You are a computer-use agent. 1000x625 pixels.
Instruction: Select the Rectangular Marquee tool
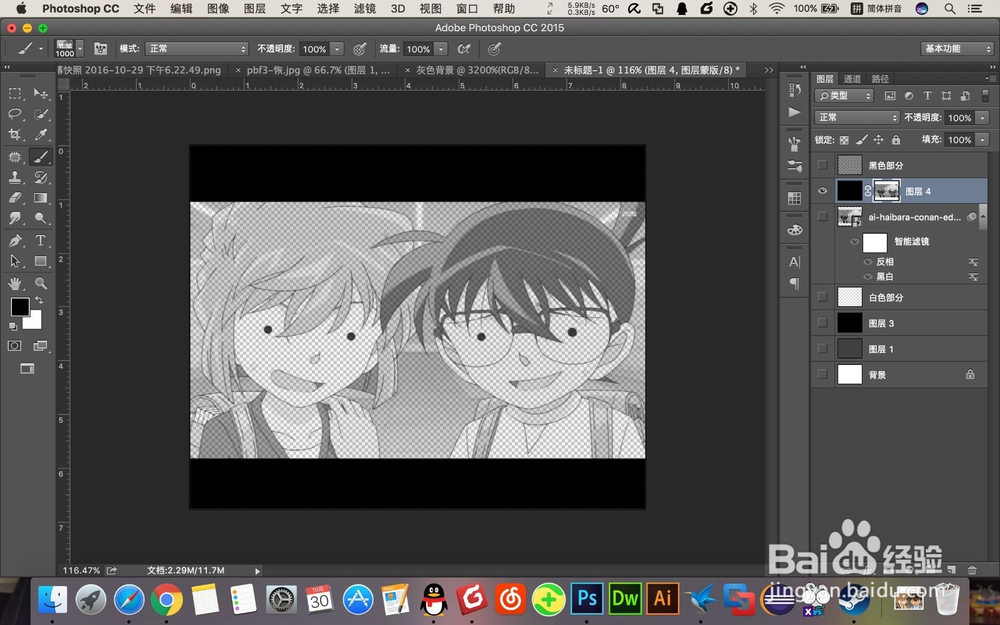point(15,94)
